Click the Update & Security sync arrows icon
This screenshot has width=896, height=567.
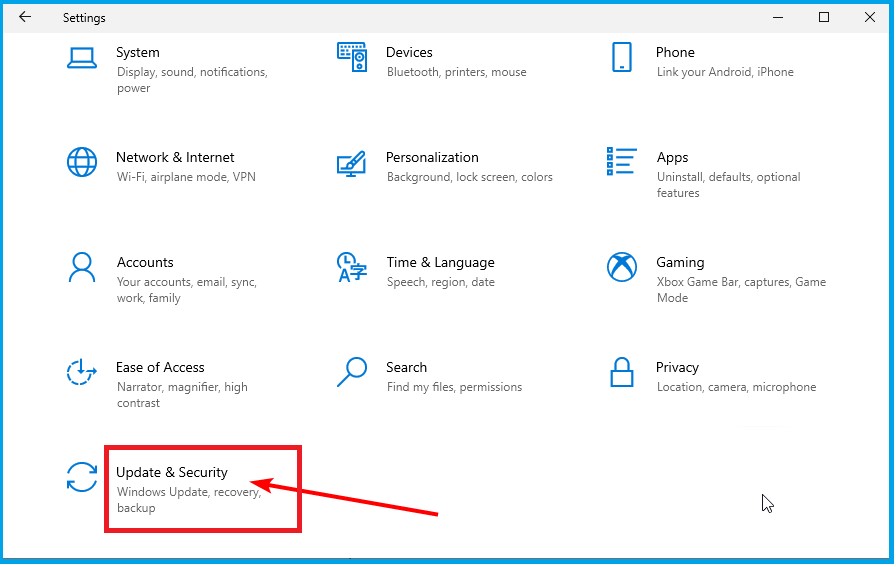point(82,477)
